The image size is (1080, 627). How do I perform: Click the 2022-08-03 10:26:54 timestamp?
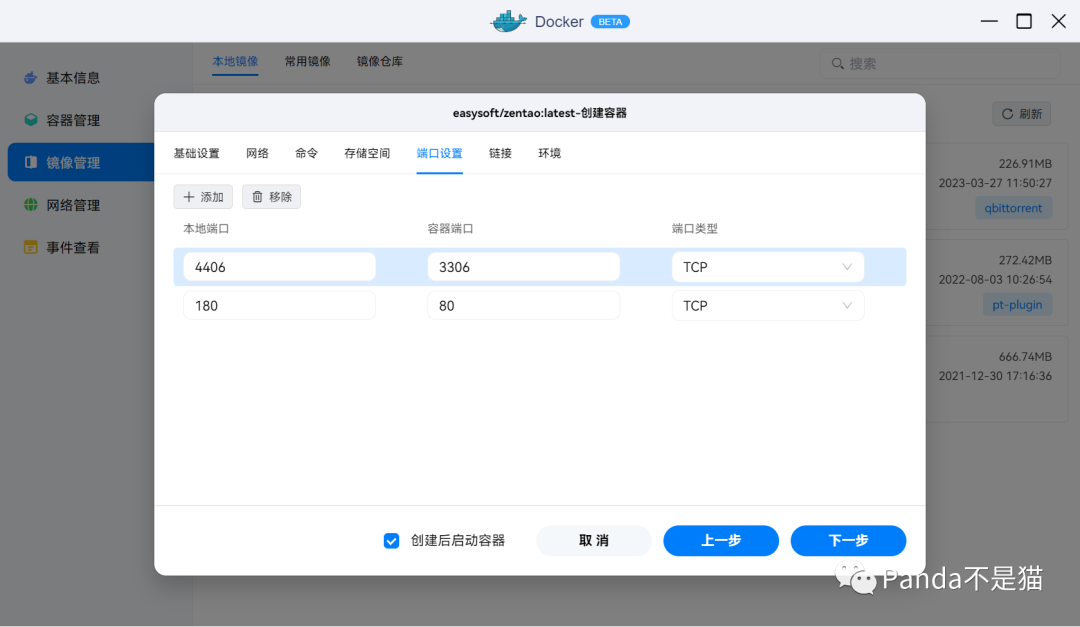[x=995, y=280]
